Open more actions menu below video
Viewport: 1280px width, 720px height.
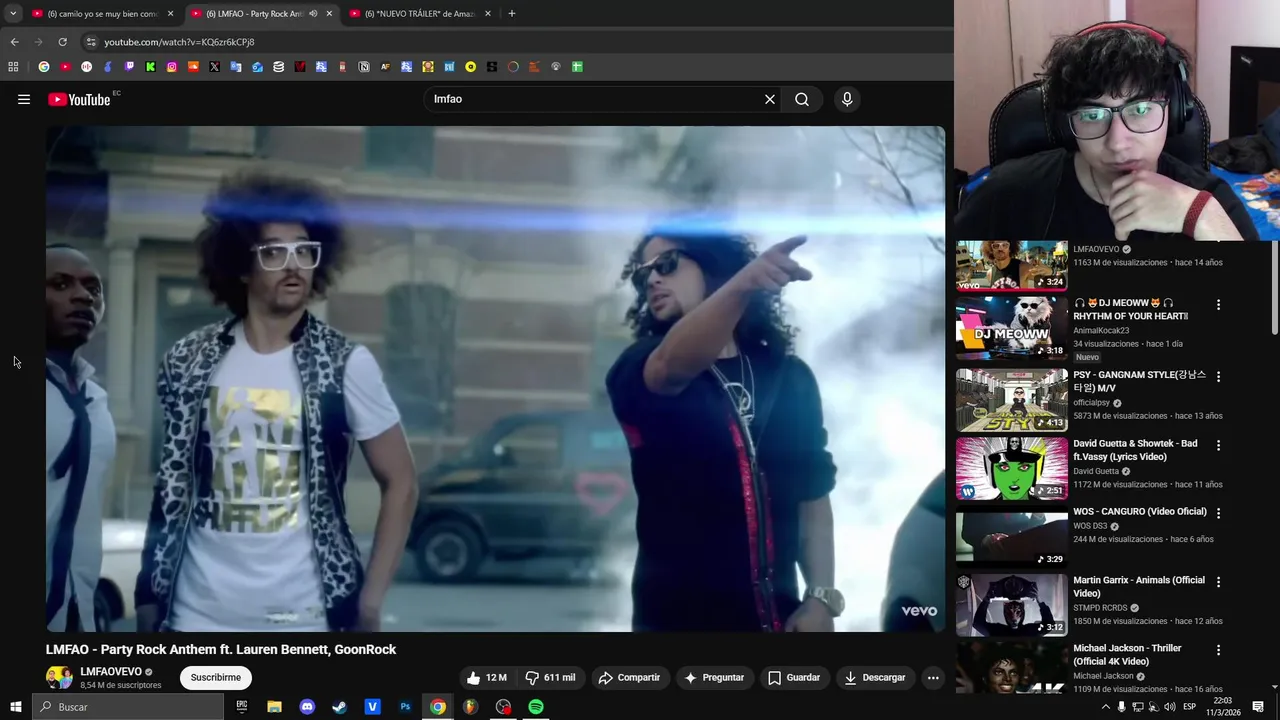tap(933, 677)
